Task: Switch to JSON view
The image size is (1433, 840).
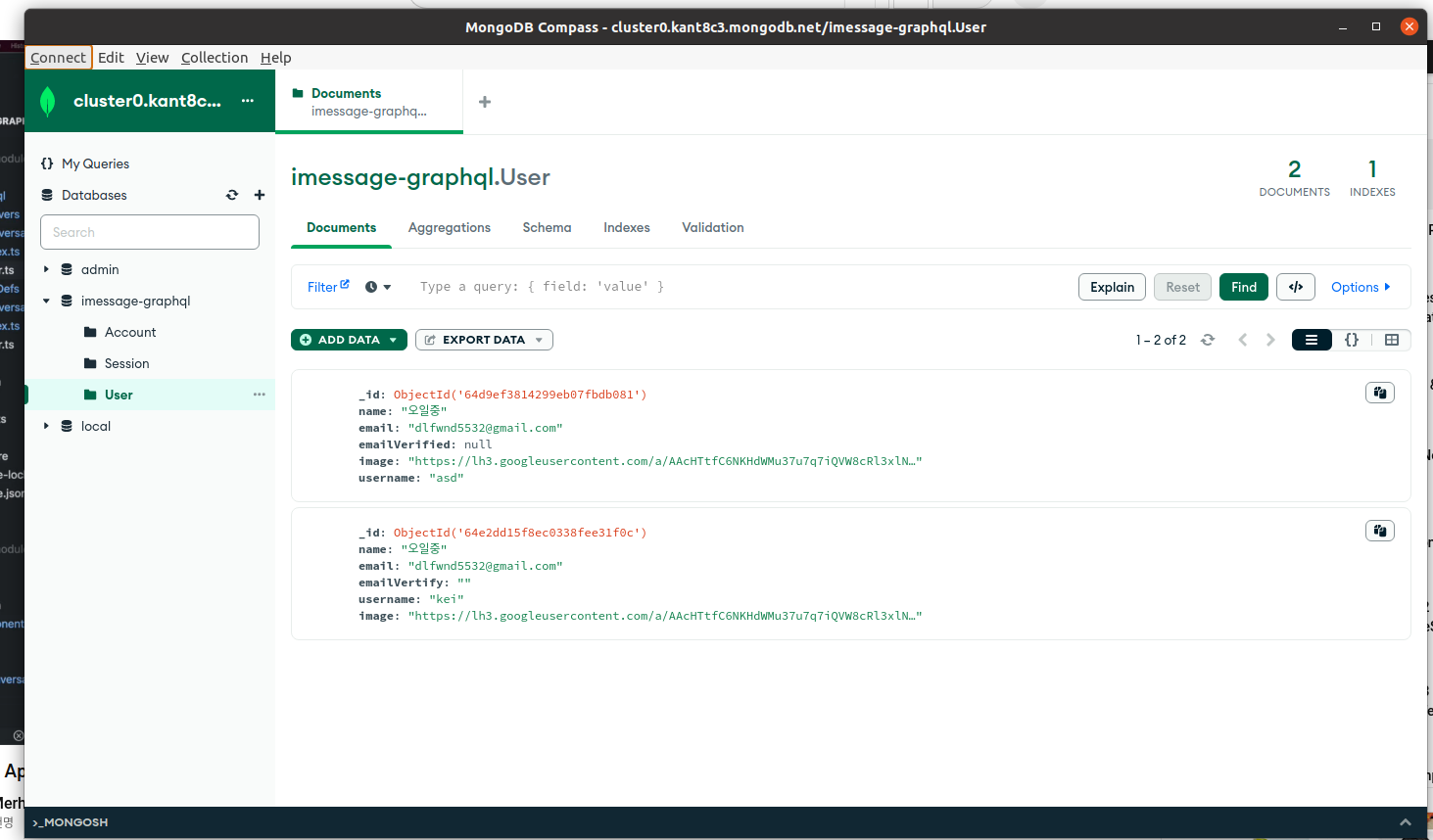Action: (x=1352, y=340)
